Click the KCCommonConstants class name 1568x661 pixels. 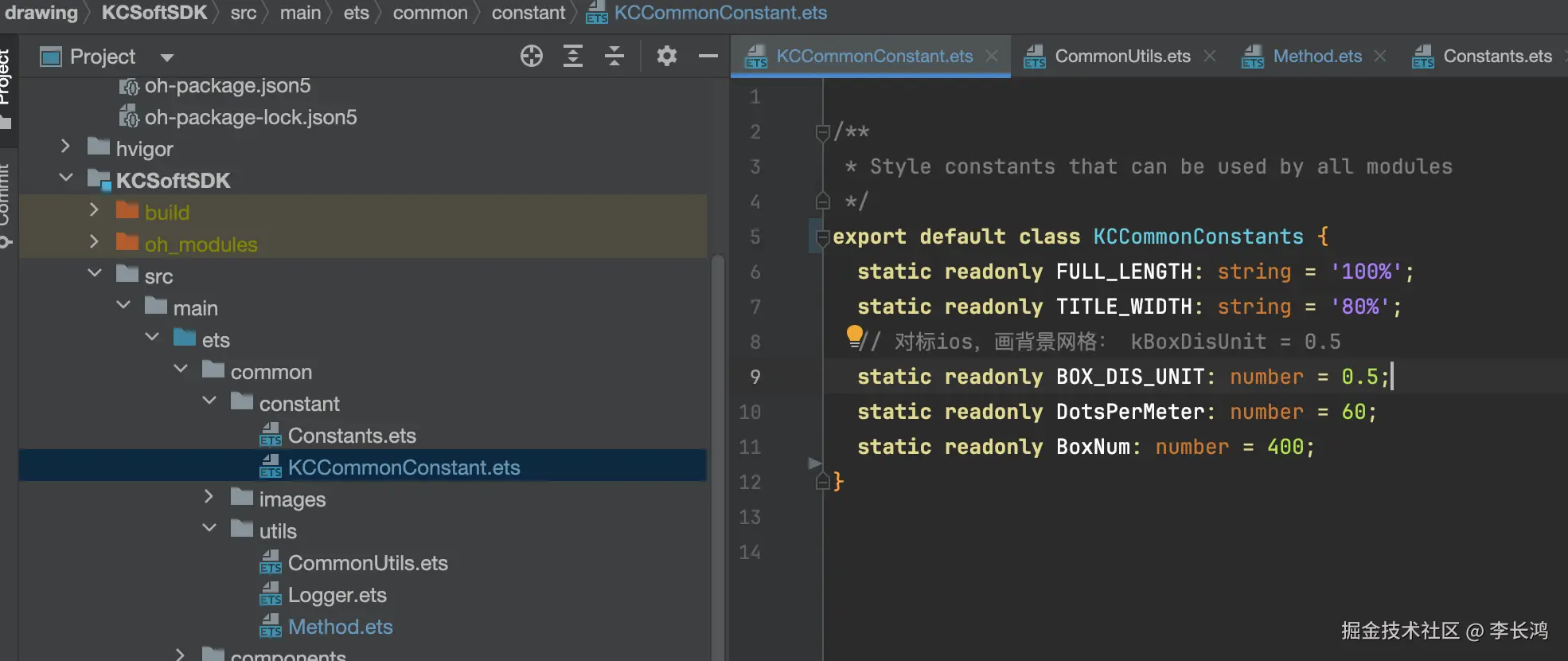1198,237
